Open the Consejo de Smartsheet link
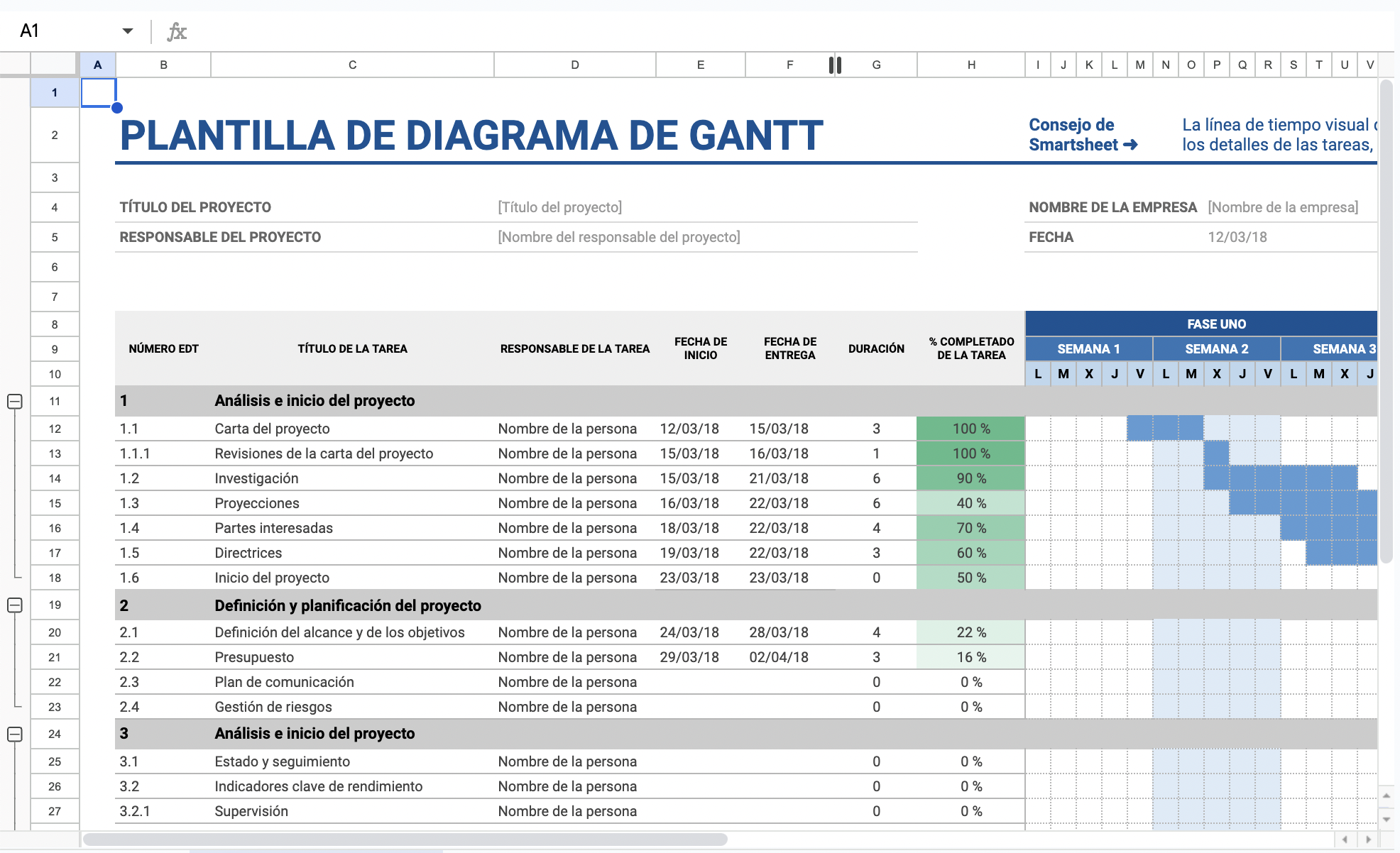The width and height of the screenshot is (1400, 853). [1083, 135]
